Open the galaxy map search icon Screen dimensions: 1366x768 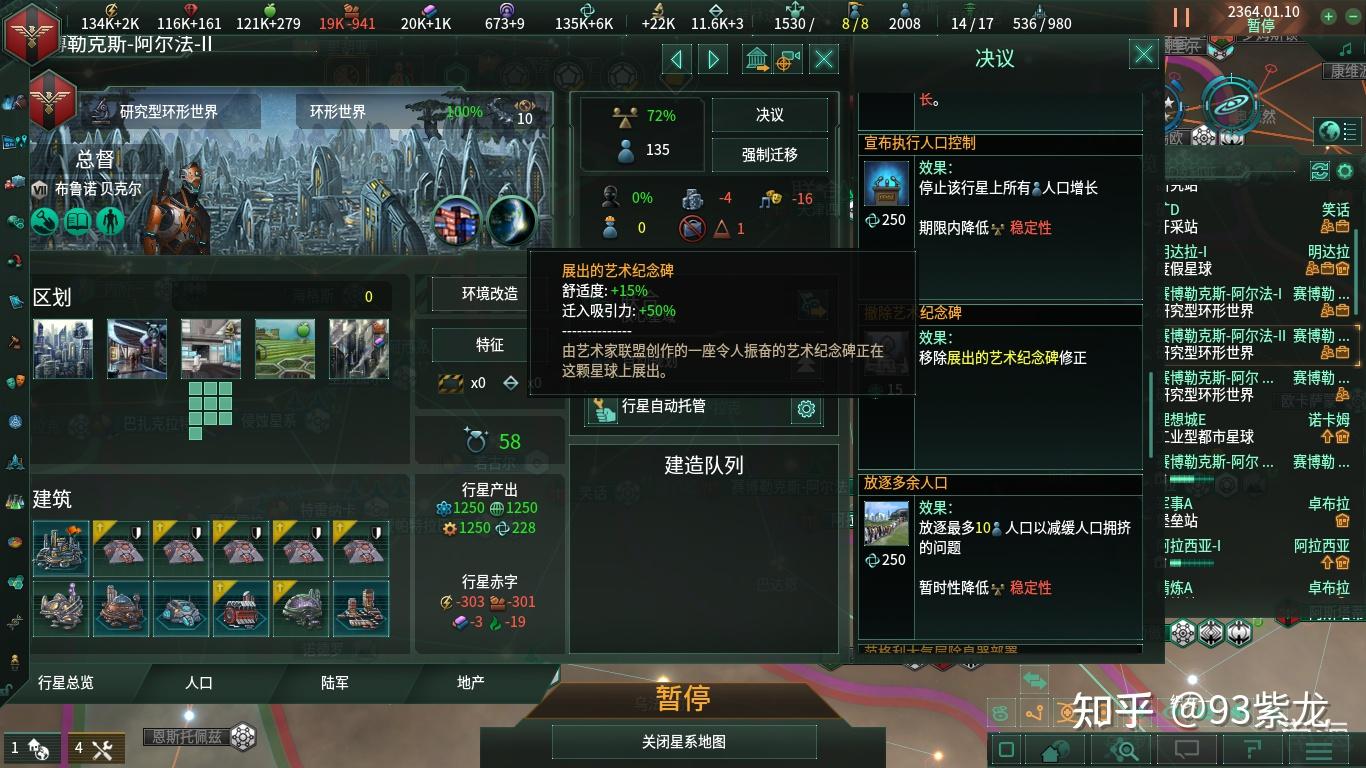click(x=1126, y=749)
